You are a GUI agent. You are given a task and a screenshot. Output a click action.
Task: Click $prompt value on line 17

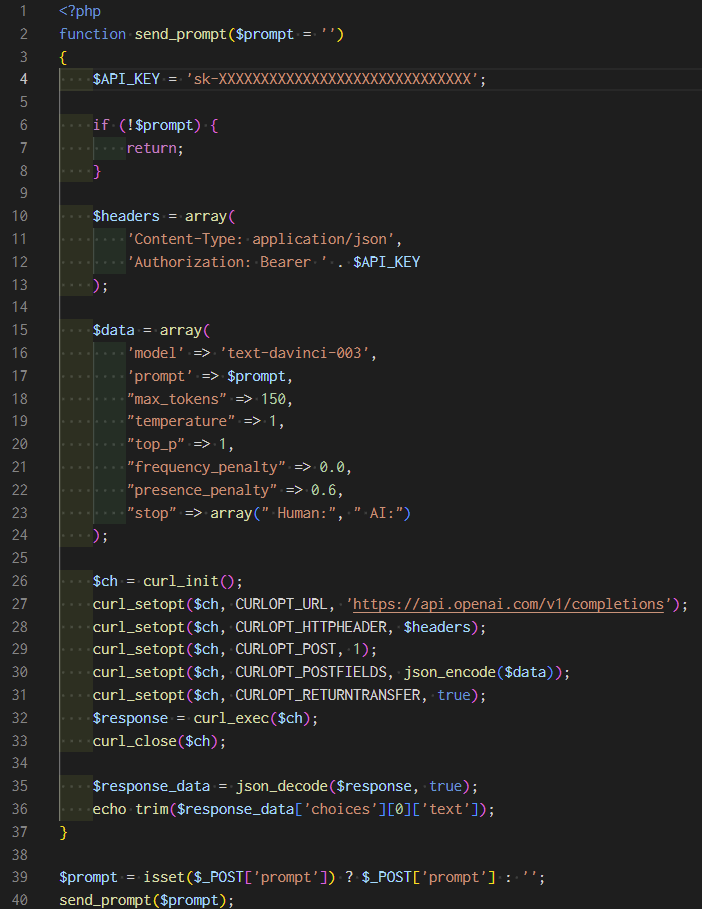(256, 376)
